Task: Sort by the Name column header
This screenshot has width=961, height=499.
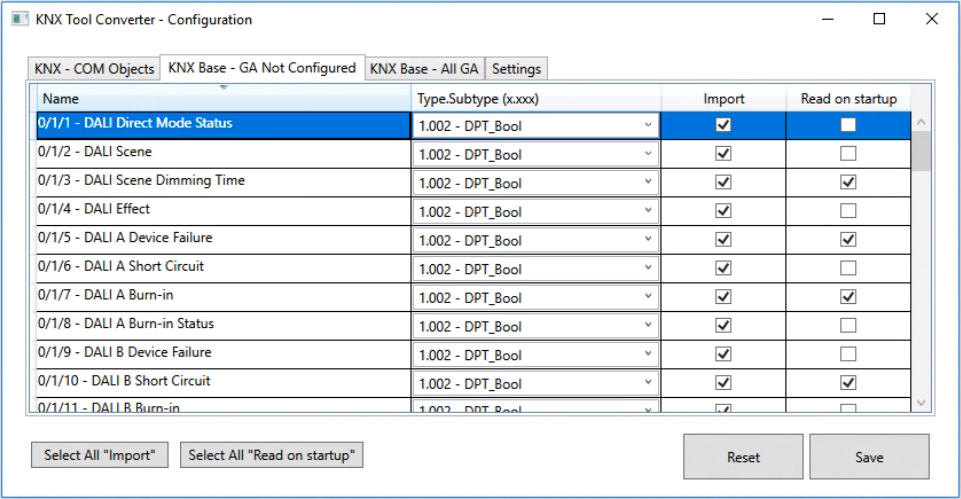Action: point(224,99)
